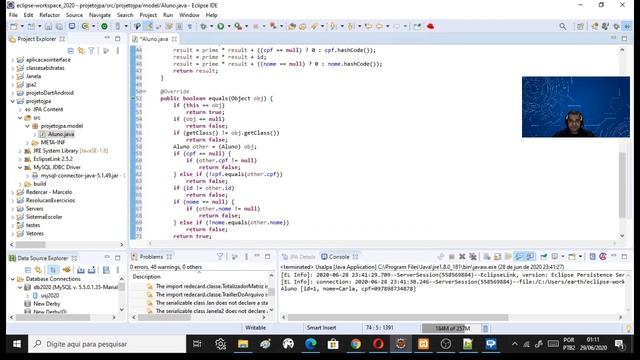This screenshot has height=360, width=640.
Task: Select mysql-connector-java jar entry
Action: coord(79,176)
